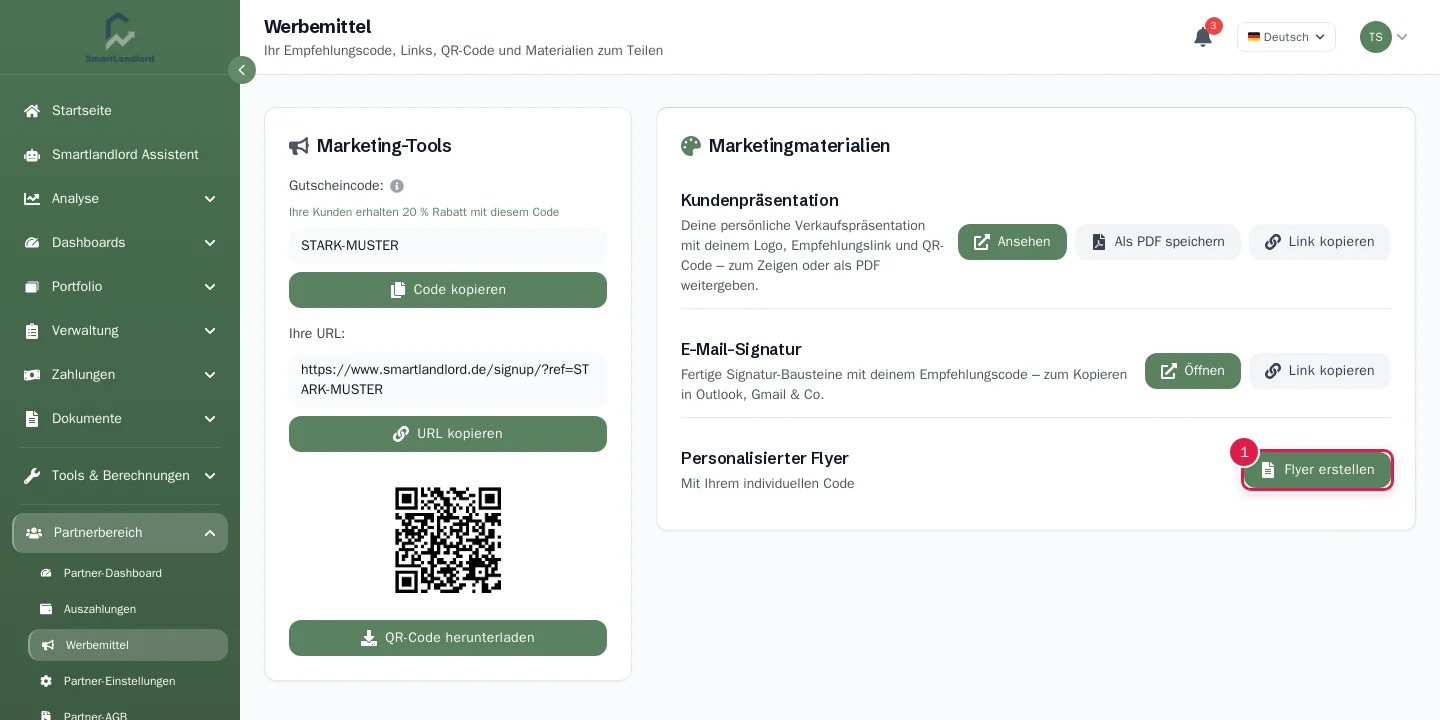This screenshot has width=1440, height=720.
Task: Expand the Zahlungen menu chevron
Action: pos(210,375)
